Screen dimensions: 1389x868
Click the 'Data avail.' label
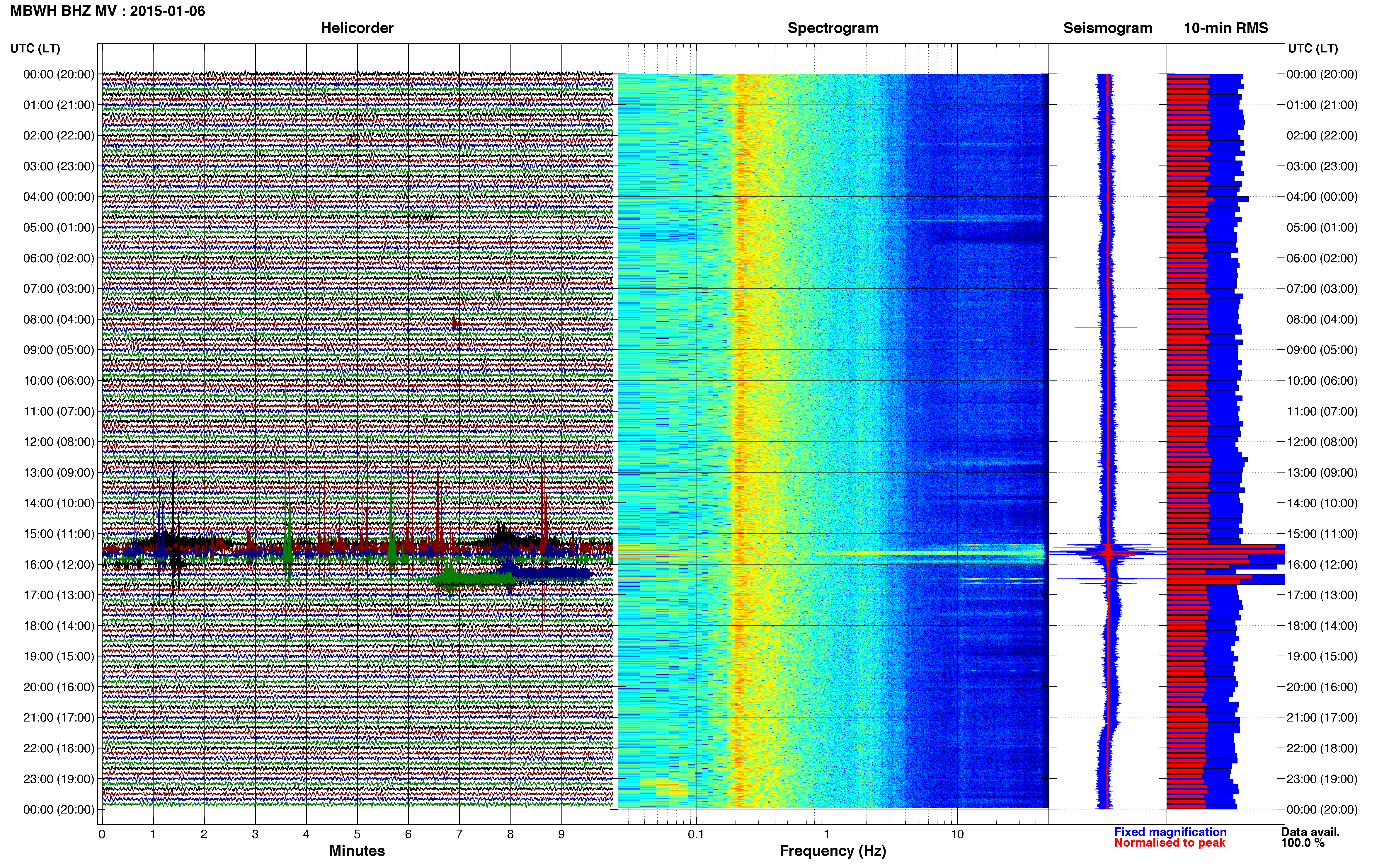point(1310,832)
